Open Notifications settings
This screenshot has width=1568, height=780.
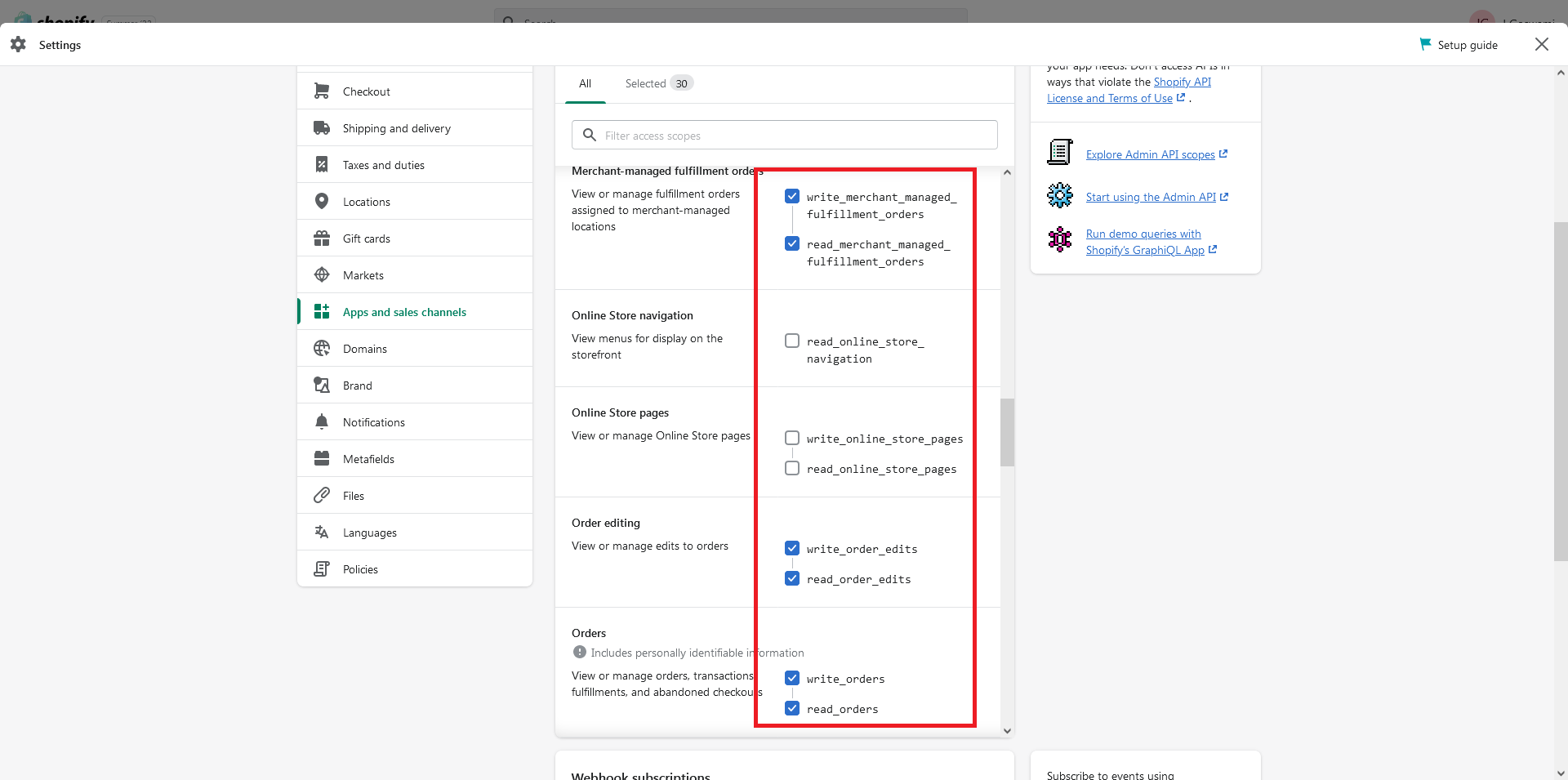tap(415, 422)
